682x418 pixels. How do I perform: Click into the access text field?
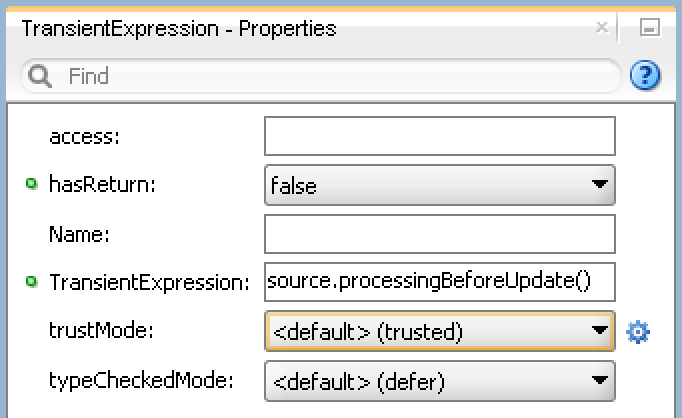(x=440, y=136)
